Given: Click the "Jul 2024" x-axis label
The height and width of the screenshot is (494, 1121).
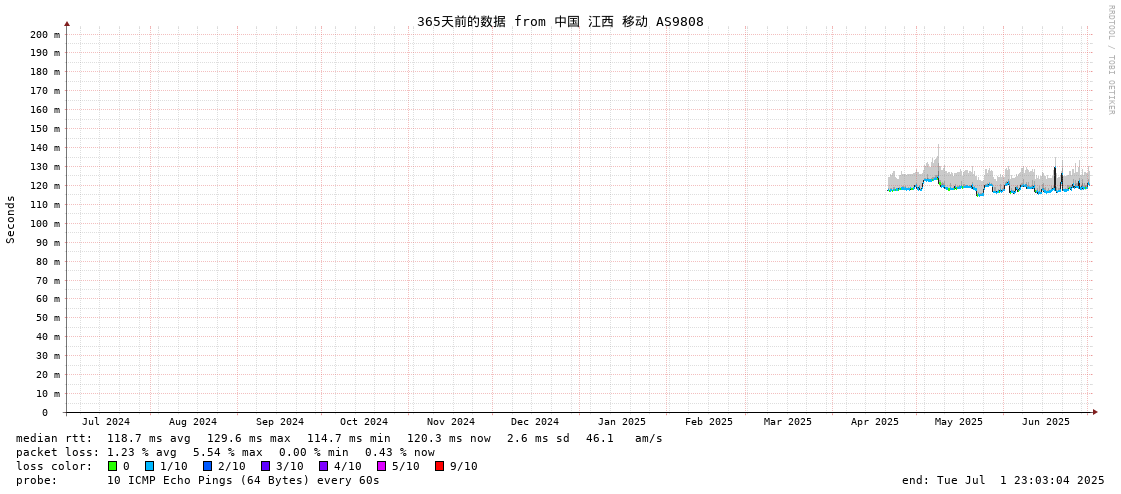Looking at the screenshot, I should [107, 422].
